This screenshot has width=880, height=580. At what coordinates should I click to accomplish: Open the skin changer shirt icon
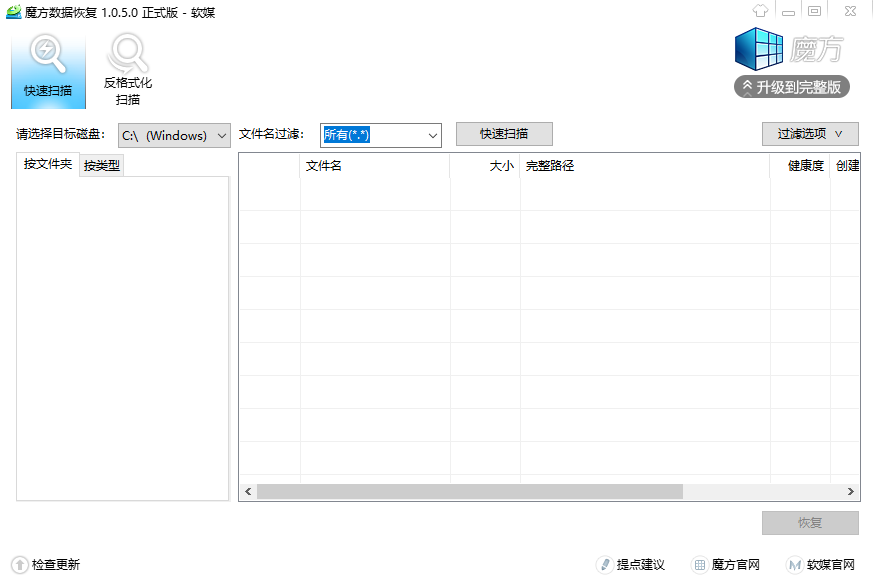coord(759,11)
